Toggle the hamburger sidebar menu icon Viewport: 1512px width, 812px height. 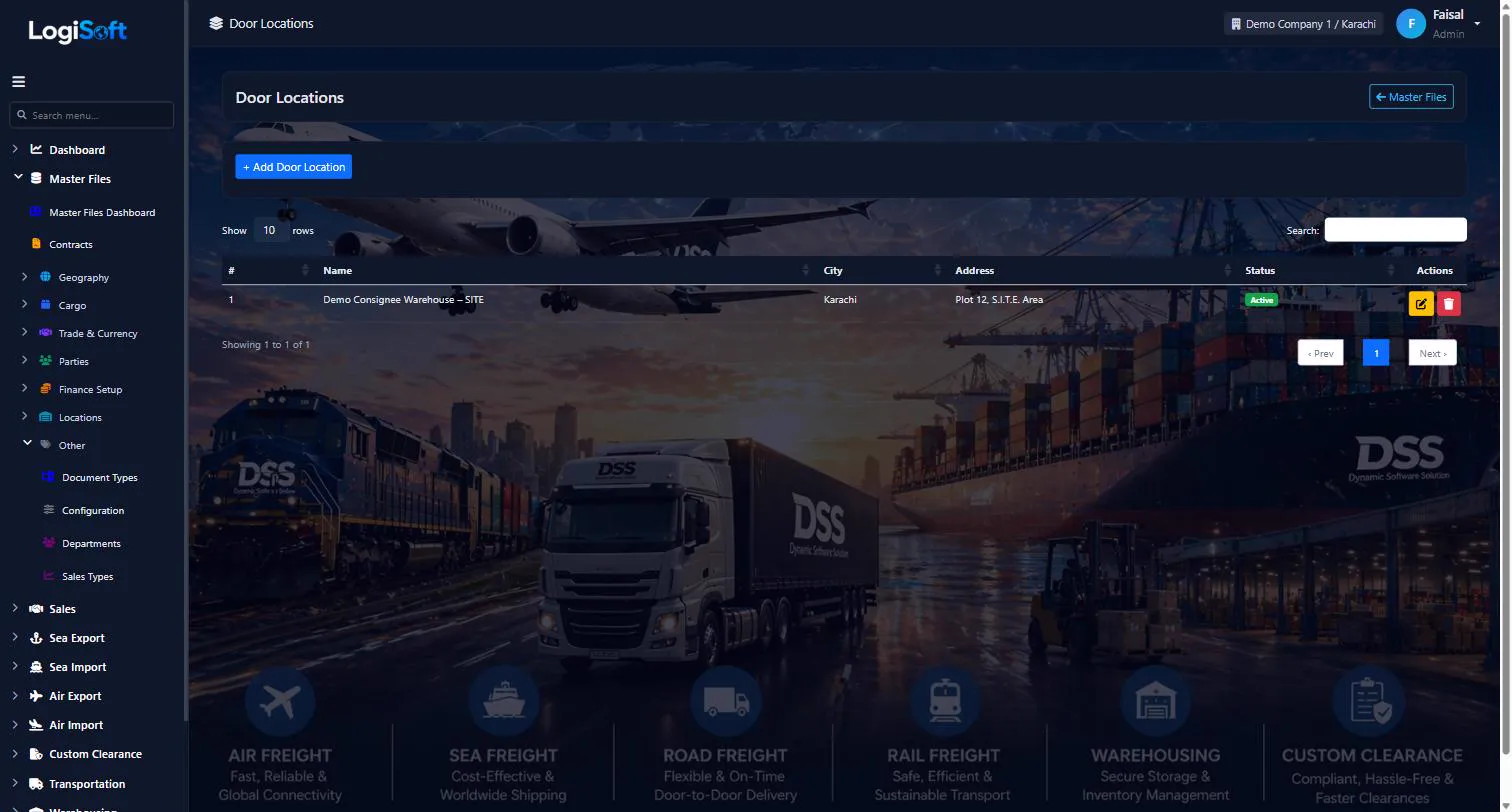(x=18, y=82)
